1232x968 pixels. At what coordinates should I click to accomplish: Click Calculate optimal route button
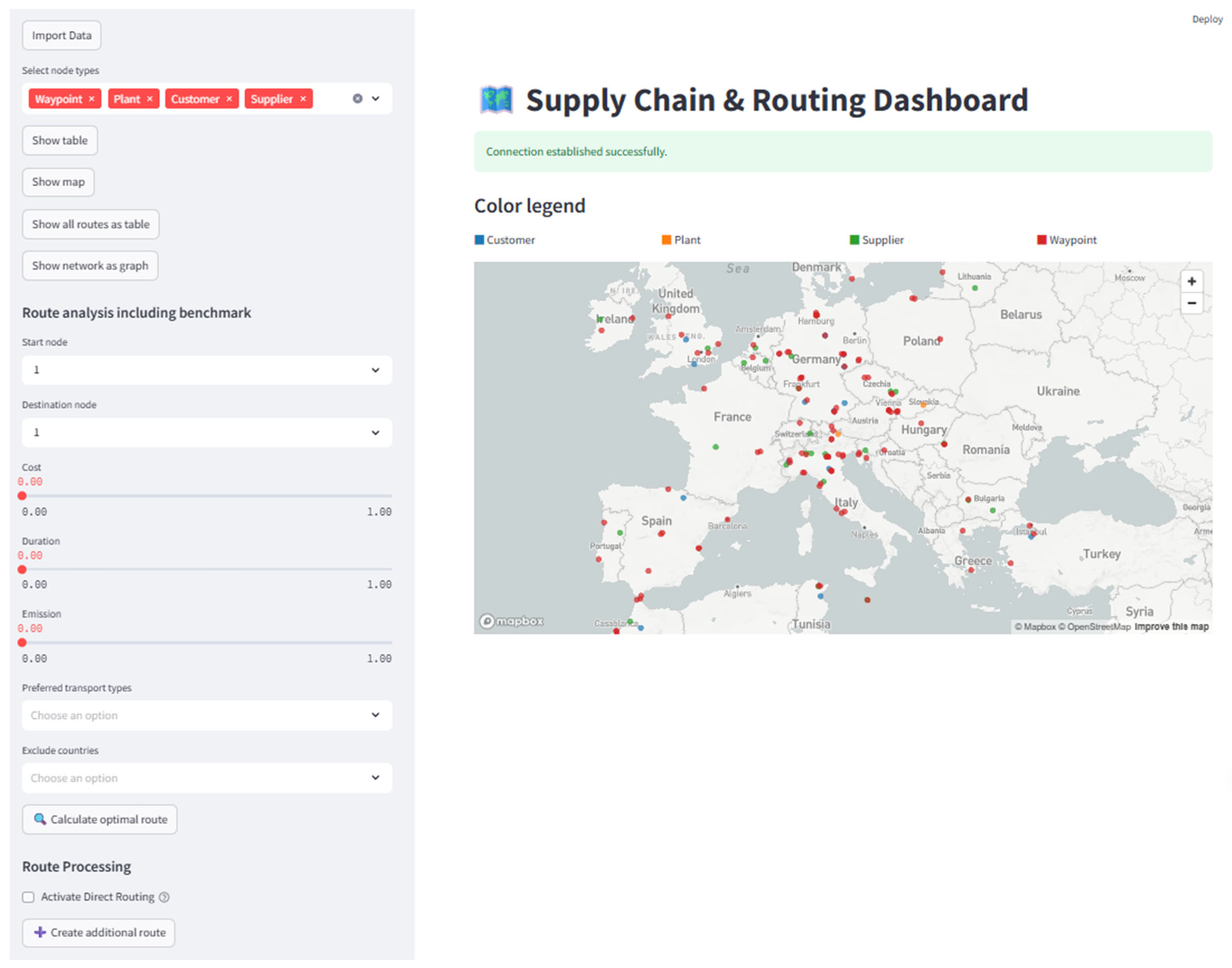[100, 820]
